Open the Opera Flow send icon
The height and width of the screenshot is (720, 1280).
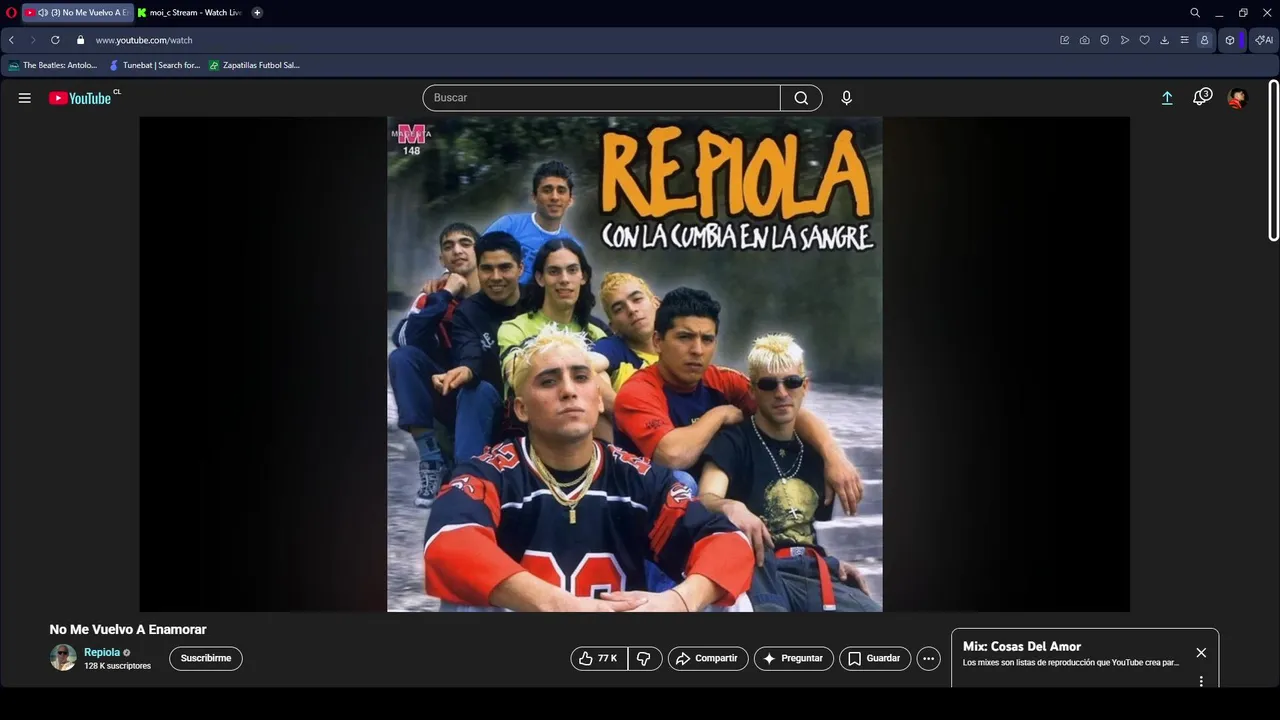pos(1124,40)
